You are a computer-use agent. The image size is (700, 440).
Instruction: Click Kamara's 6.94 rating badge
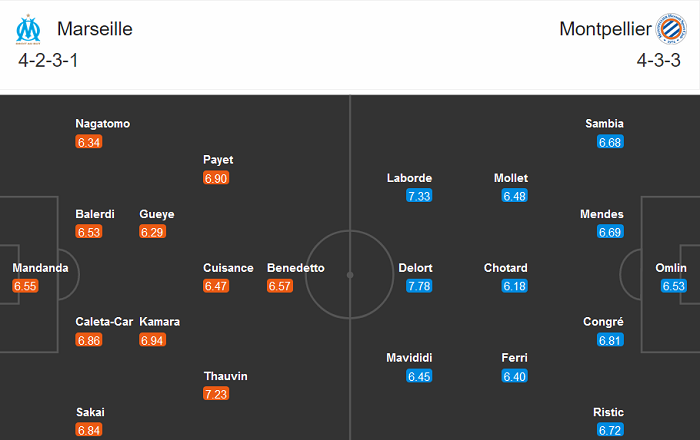click(x=153, y=340)
